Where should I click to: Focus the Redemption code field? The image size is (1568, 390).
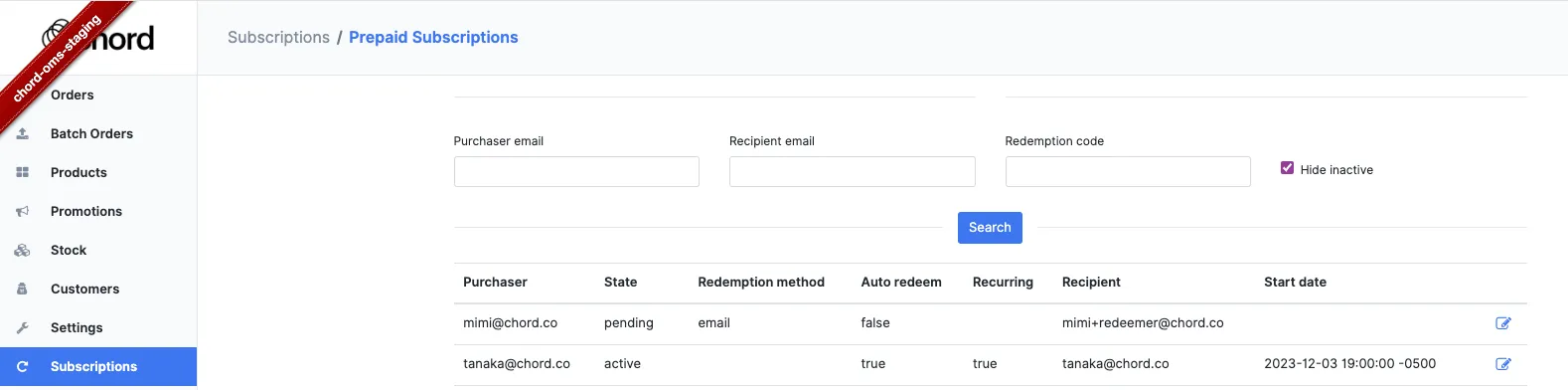point(1128,171)
